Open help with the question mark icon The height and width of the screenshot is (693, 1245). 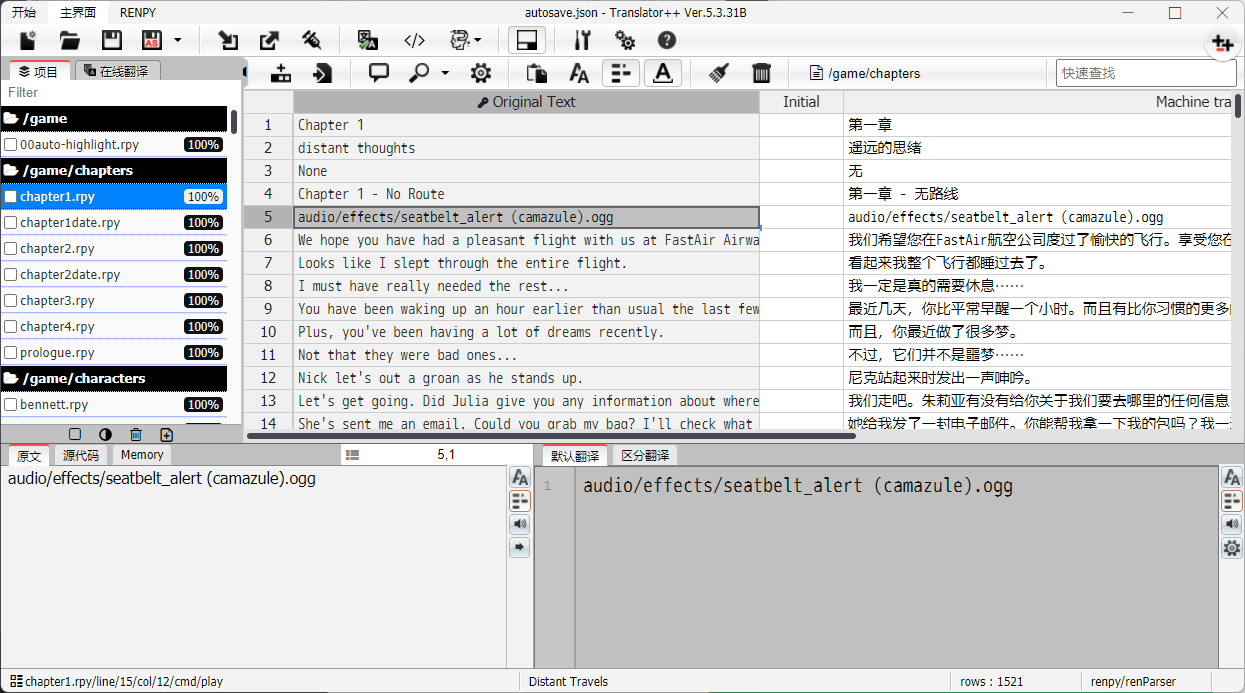tap(667, 40)
